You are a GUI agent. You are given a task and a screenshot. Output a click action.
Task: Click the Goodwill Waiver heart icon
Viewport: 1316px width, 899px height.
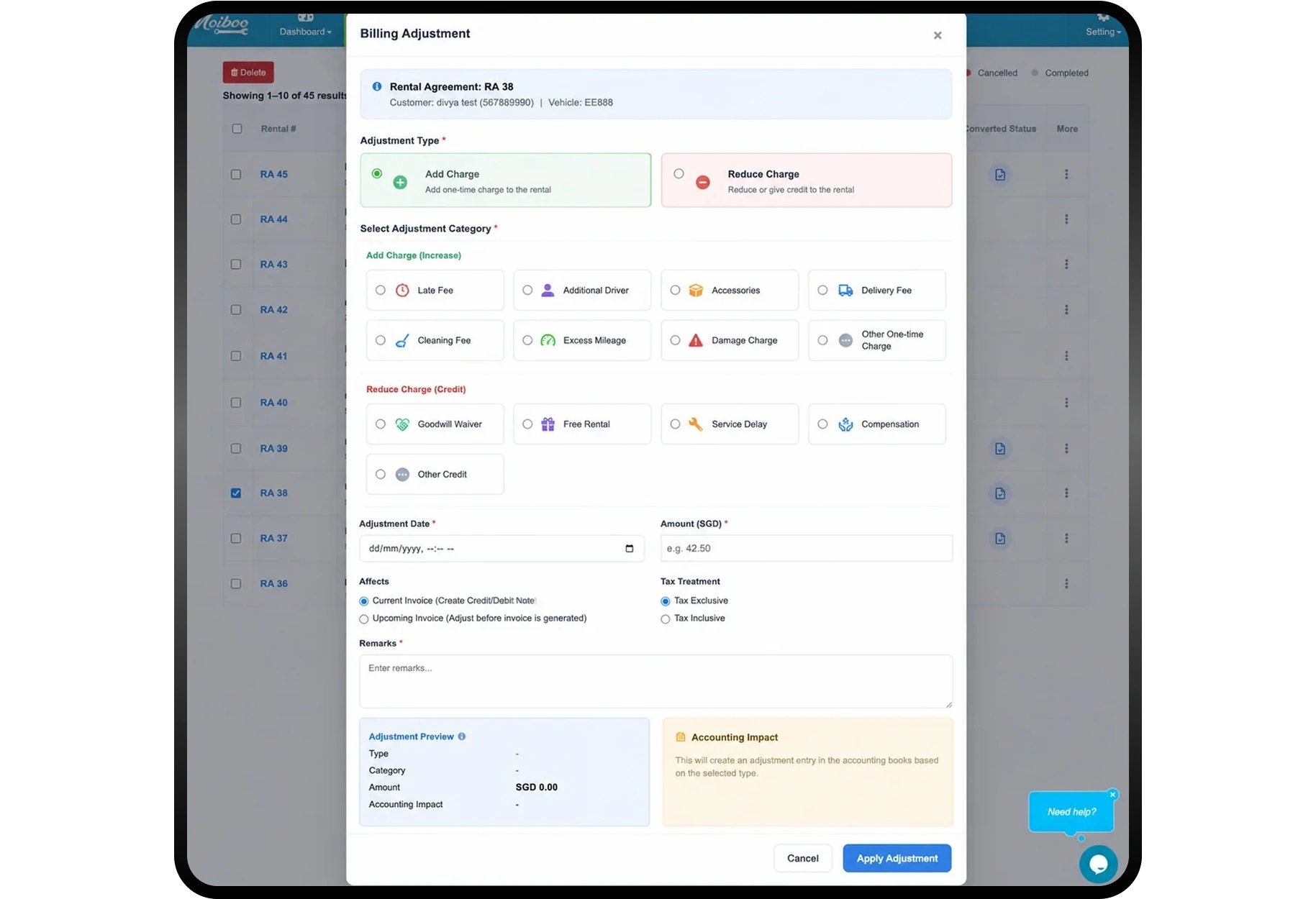(402, 424)
